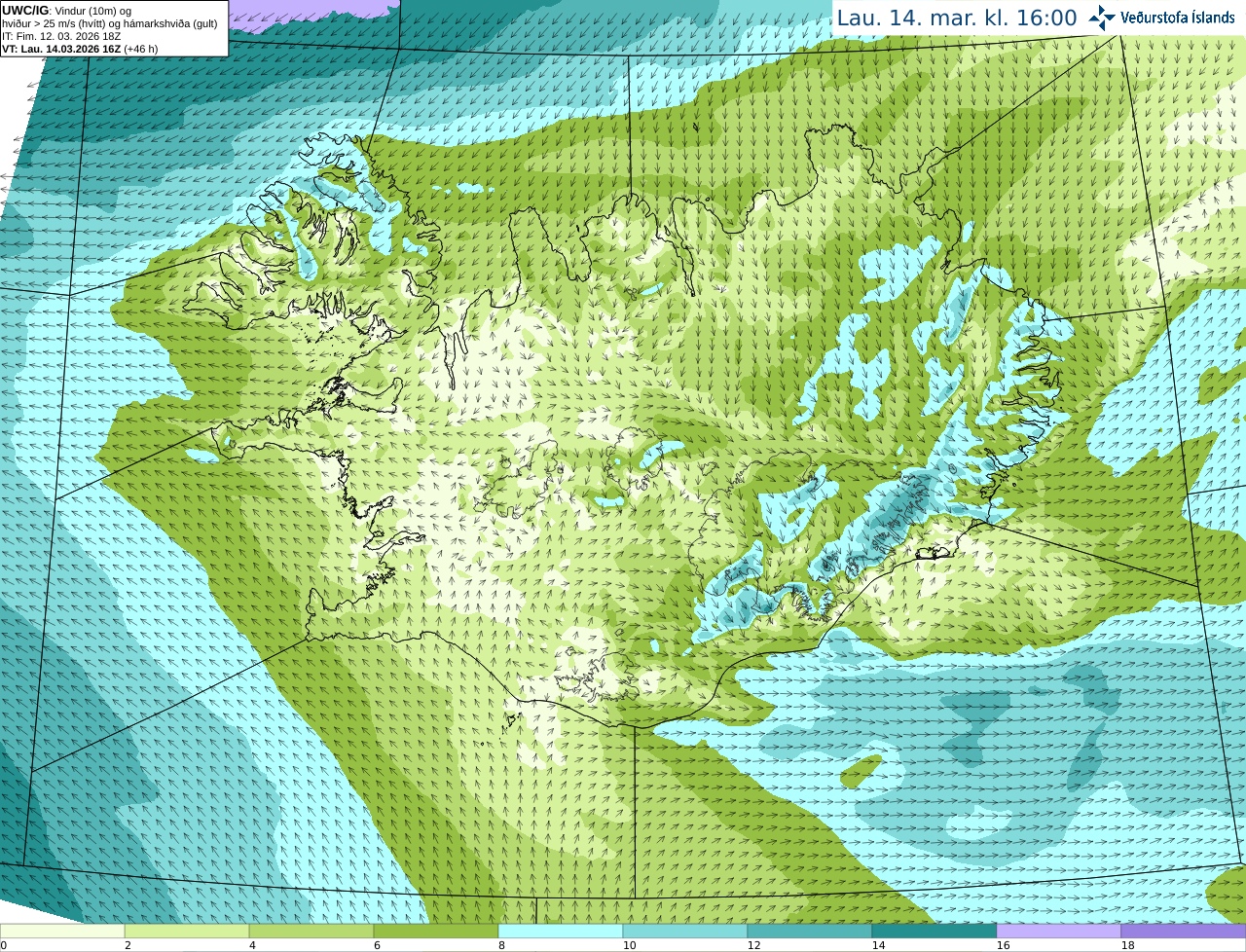The width and height of the screenshot is (1246, 952).
Task: Click the Veðurstofa Íslands logo icon
Action: click(1101, 18)
